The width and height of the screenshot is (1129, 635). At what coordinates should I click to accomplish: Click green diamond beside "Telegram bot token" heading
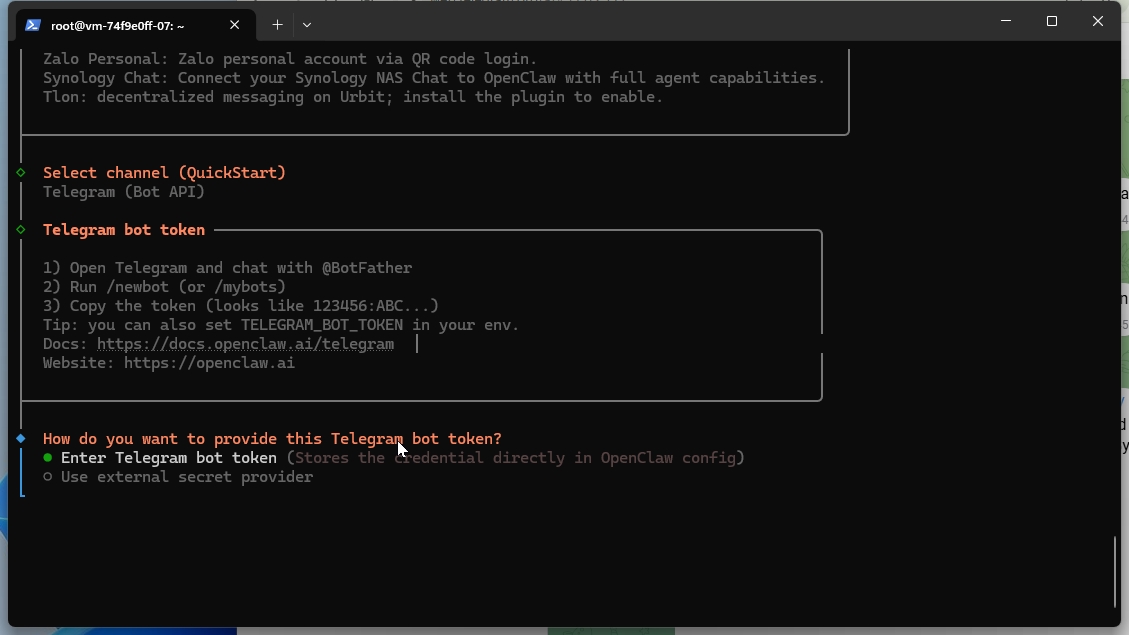(x=21, y=230)
